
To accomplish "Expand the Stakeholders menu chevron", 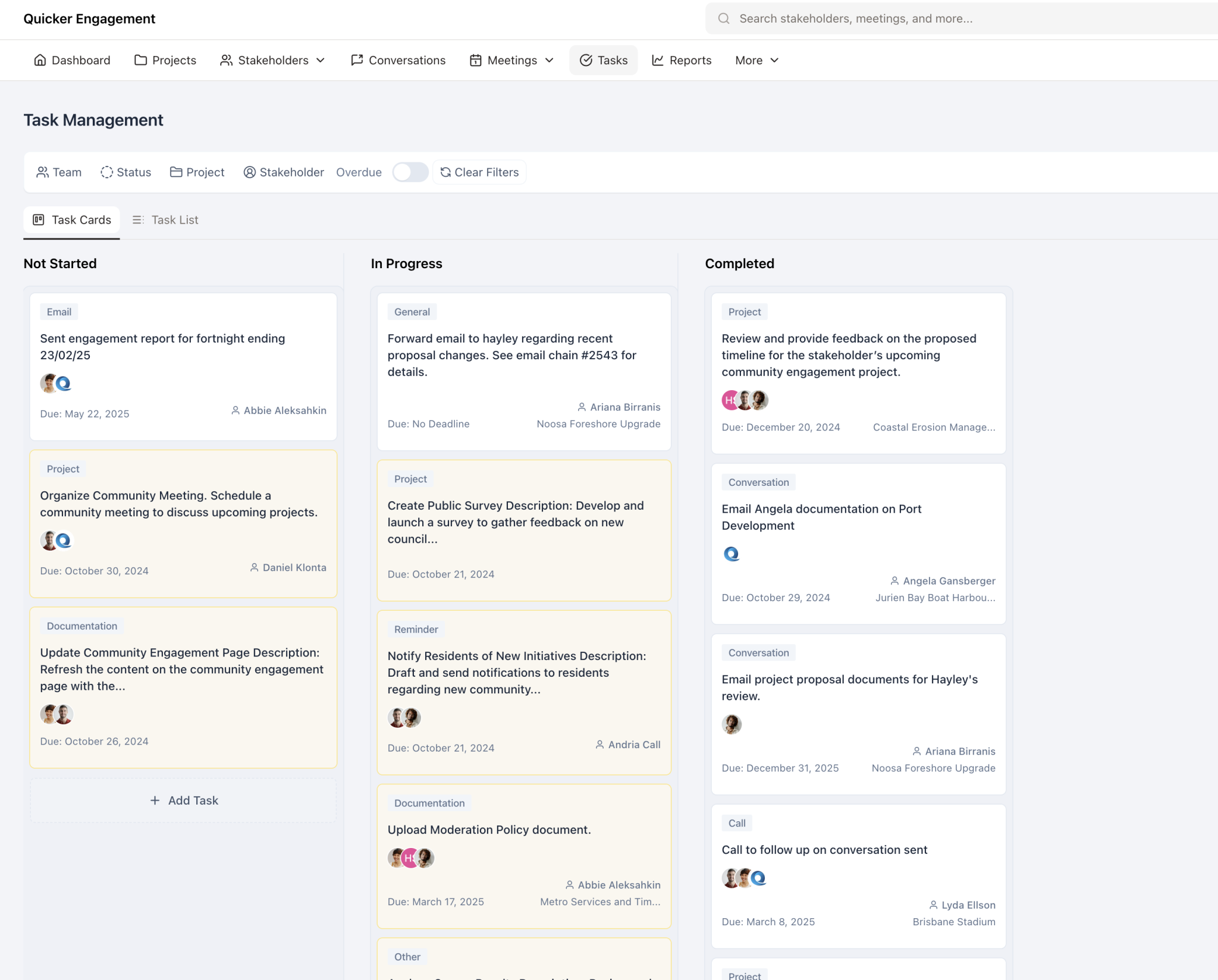I will [x=321, y=60].
